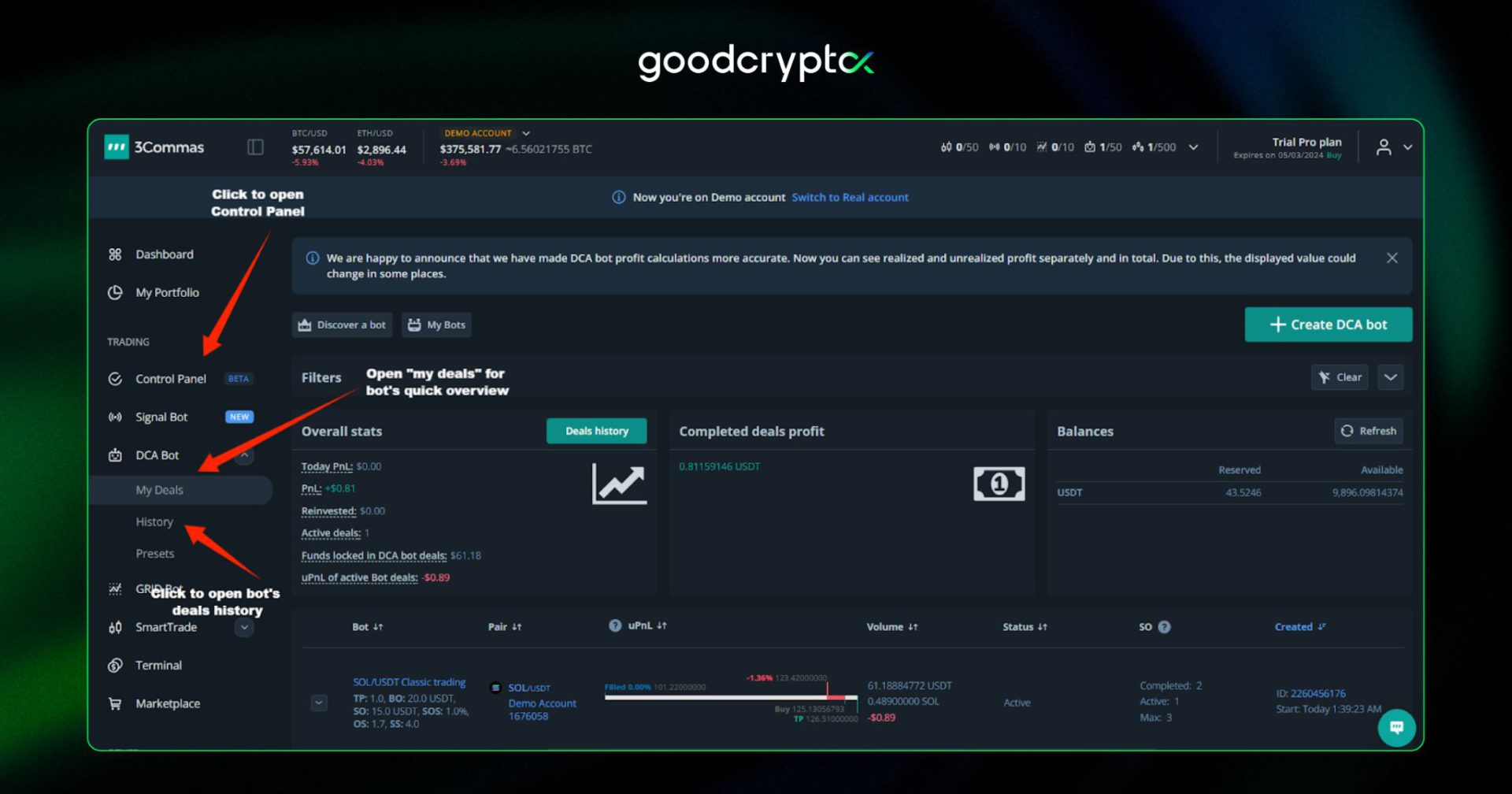Sort the table by Bot column
The width and height of the screenshot is (1512, 794).
coord(367,627)
